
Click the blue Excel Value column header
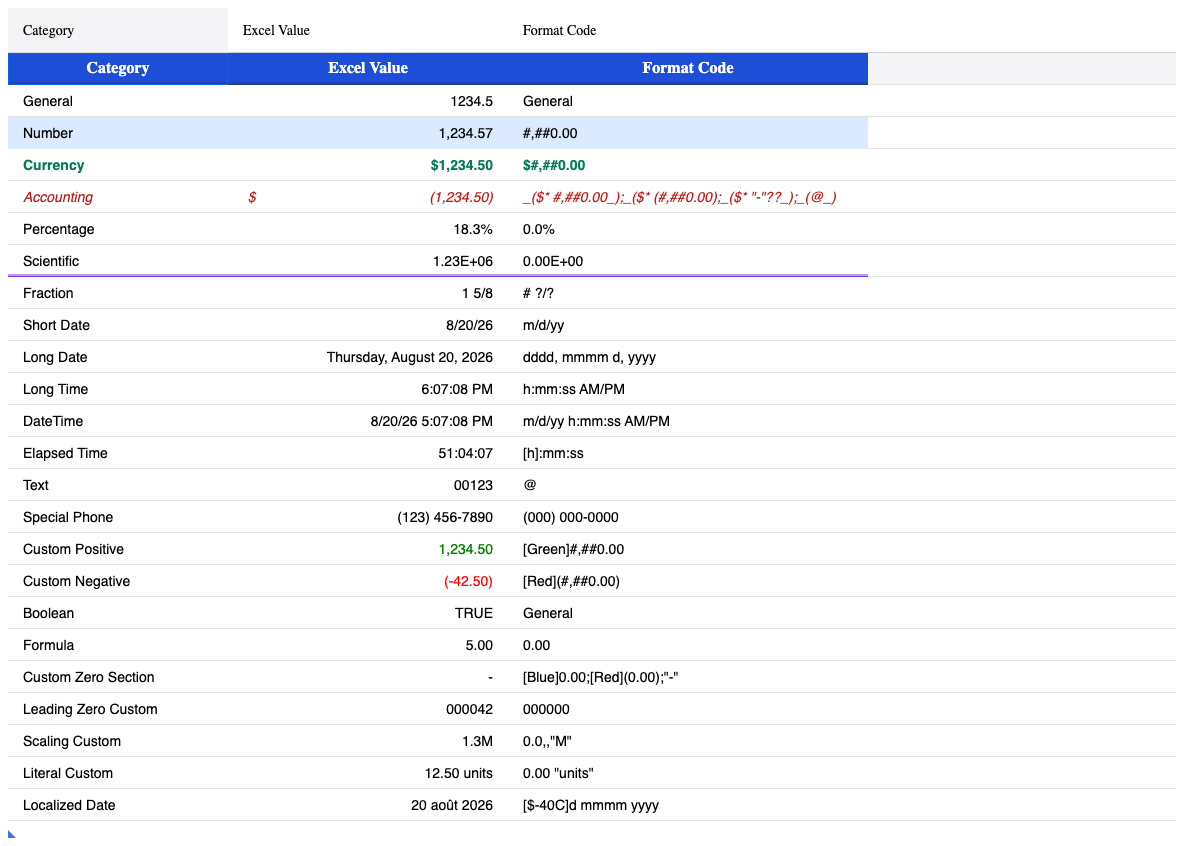(367, 68)
